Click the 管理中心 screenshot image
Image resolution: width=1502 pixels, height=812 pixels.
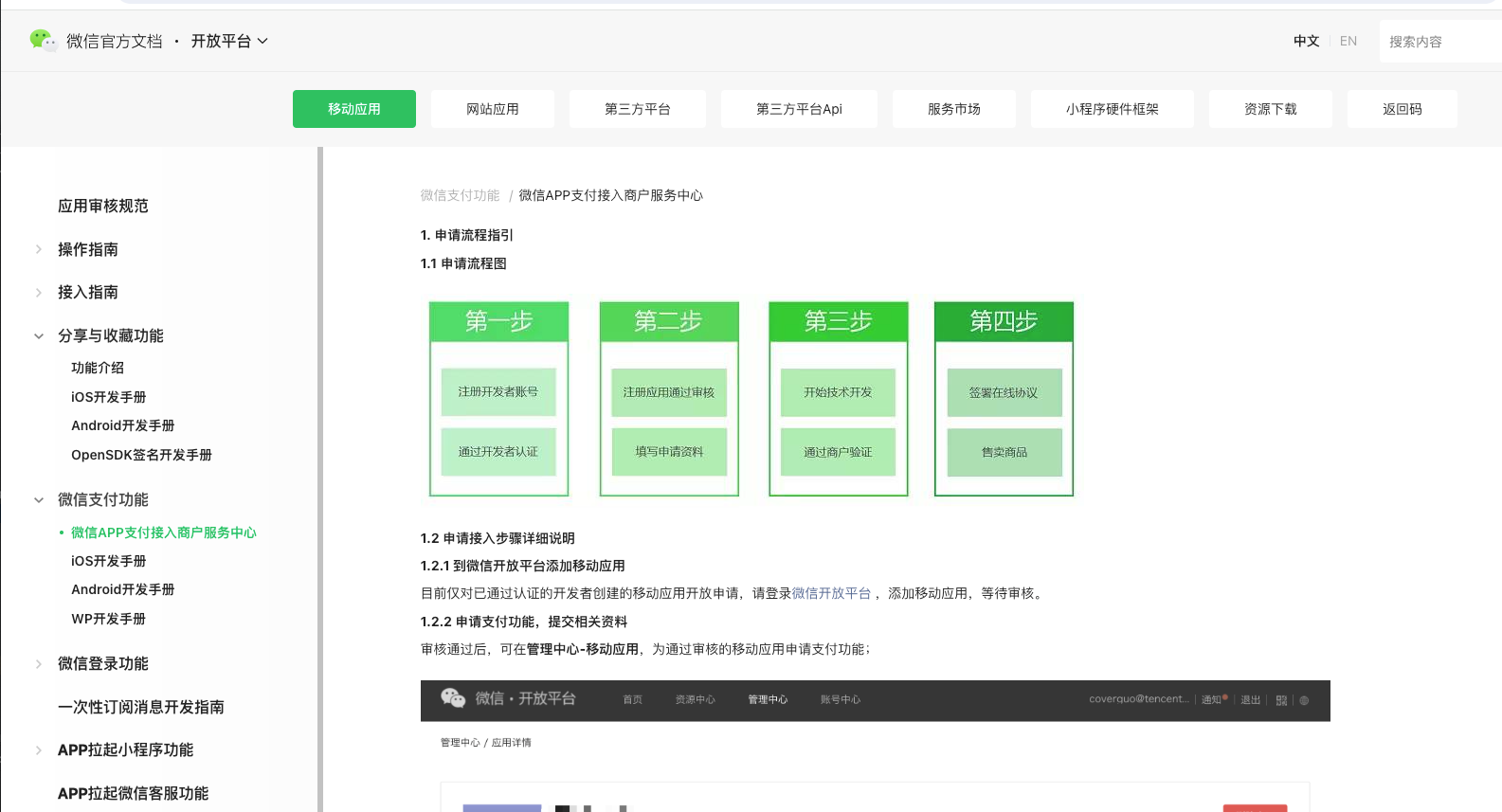pyautogui.click(x=876, y=746)
